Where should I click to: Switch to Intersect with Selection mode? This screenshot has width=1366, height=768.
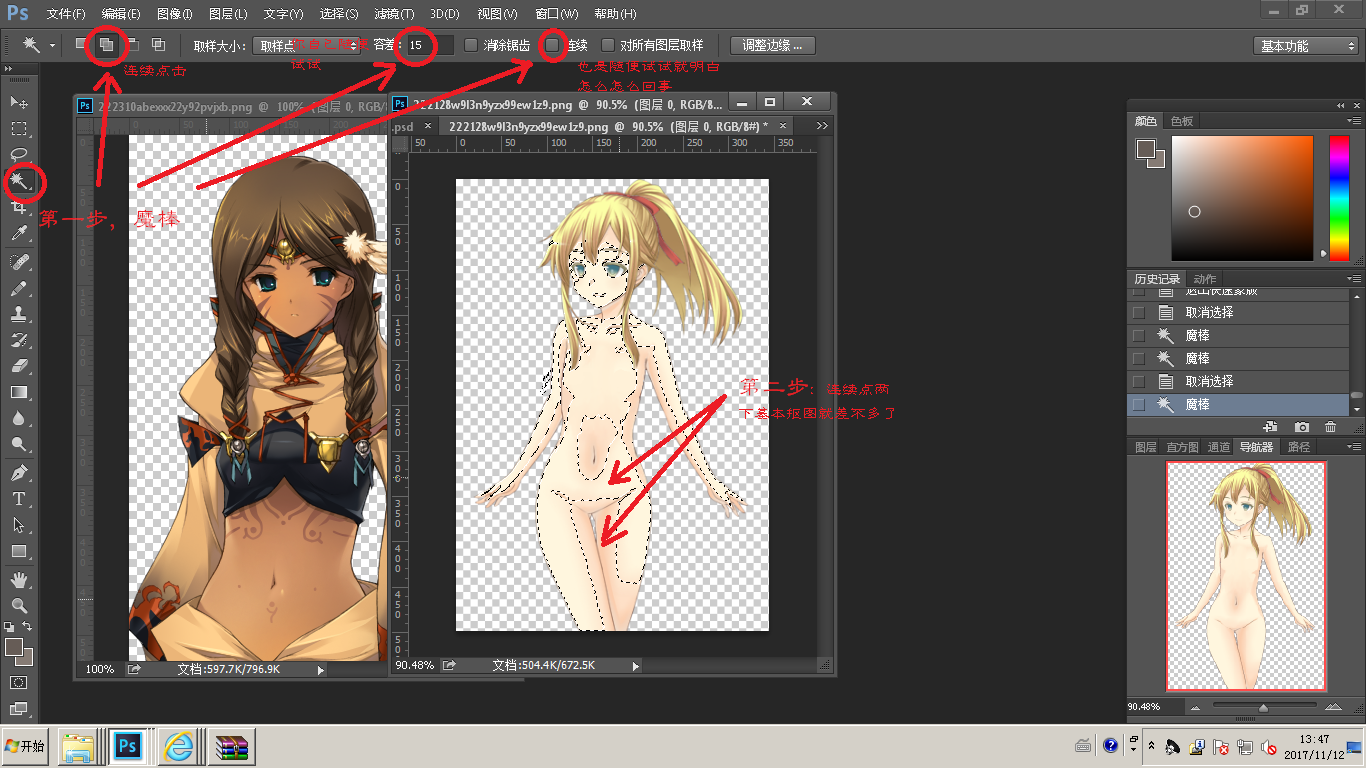(x=158, y=45)
